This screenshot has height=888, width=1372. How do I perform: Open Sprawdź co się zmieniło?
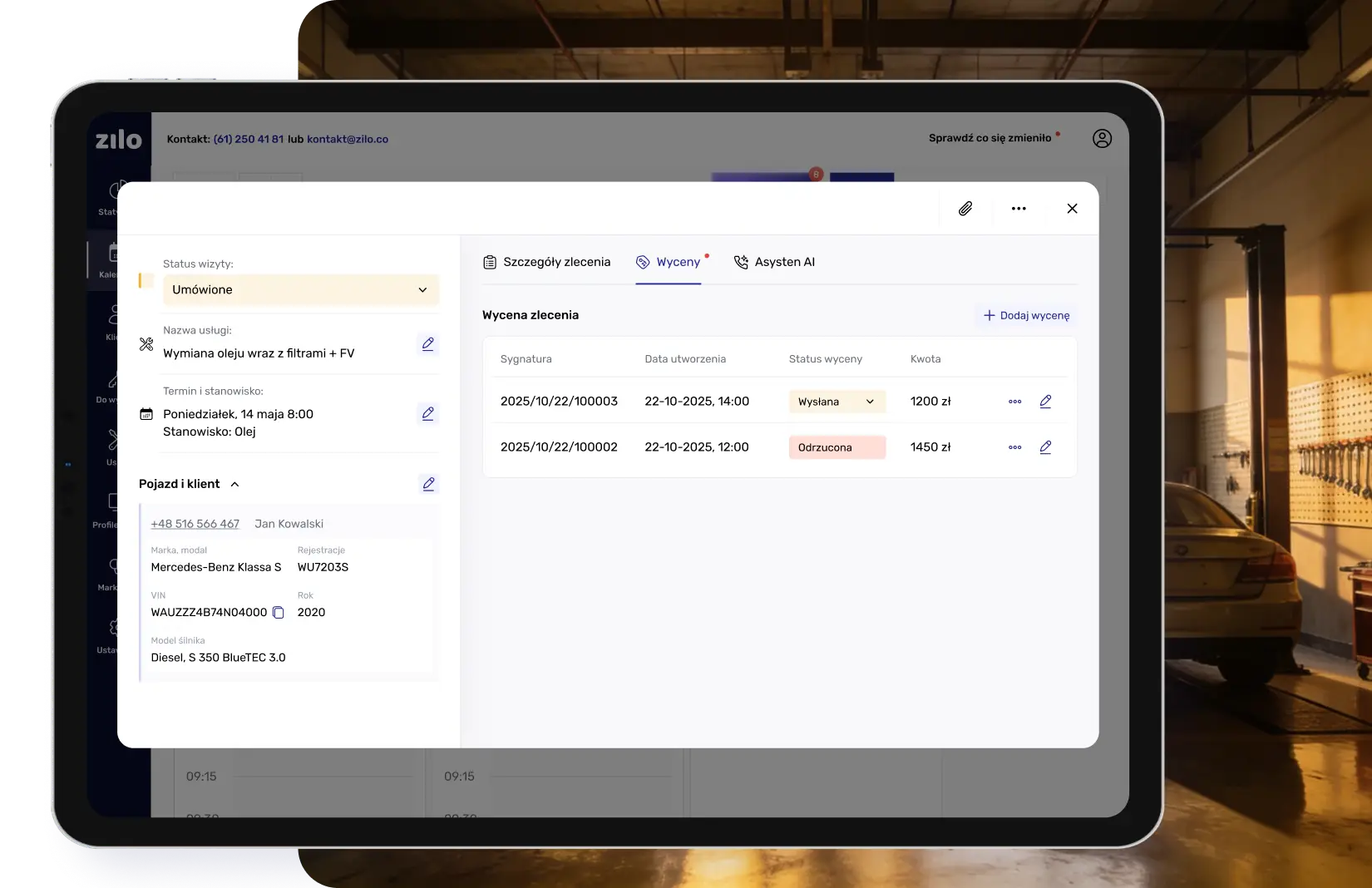[x=990, y=138]
